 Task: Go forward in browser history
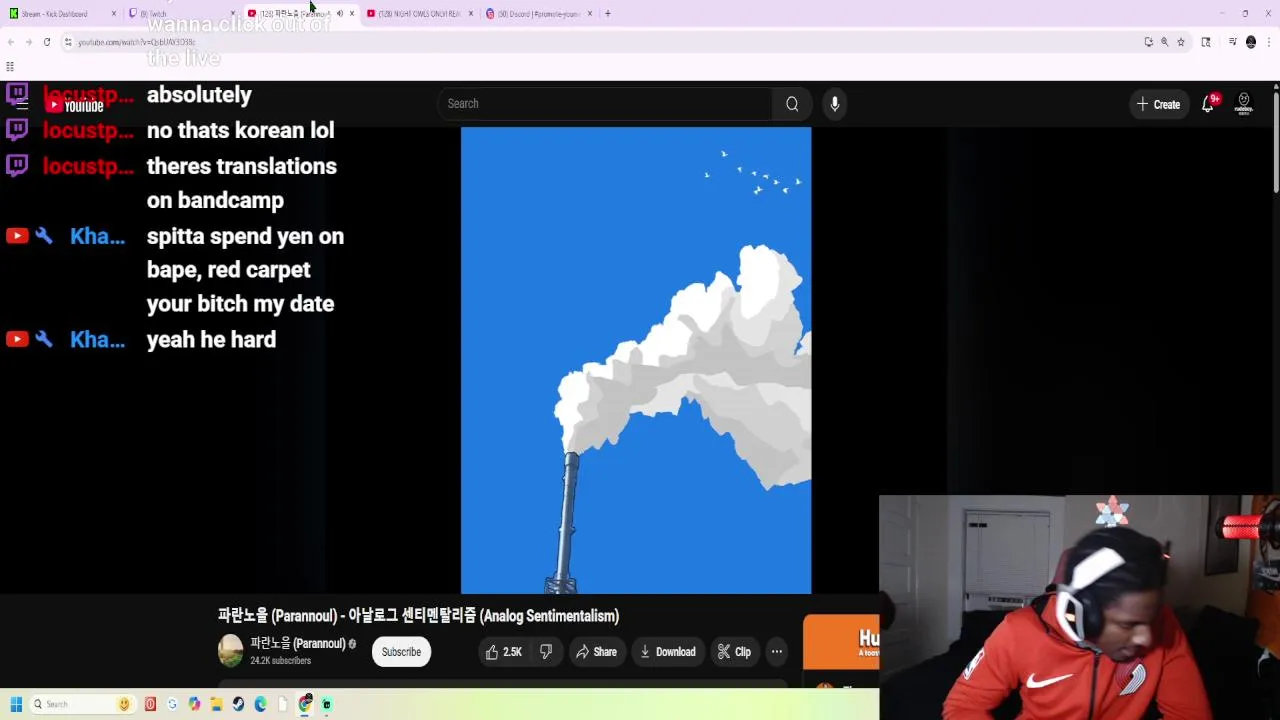coord(28,42)
